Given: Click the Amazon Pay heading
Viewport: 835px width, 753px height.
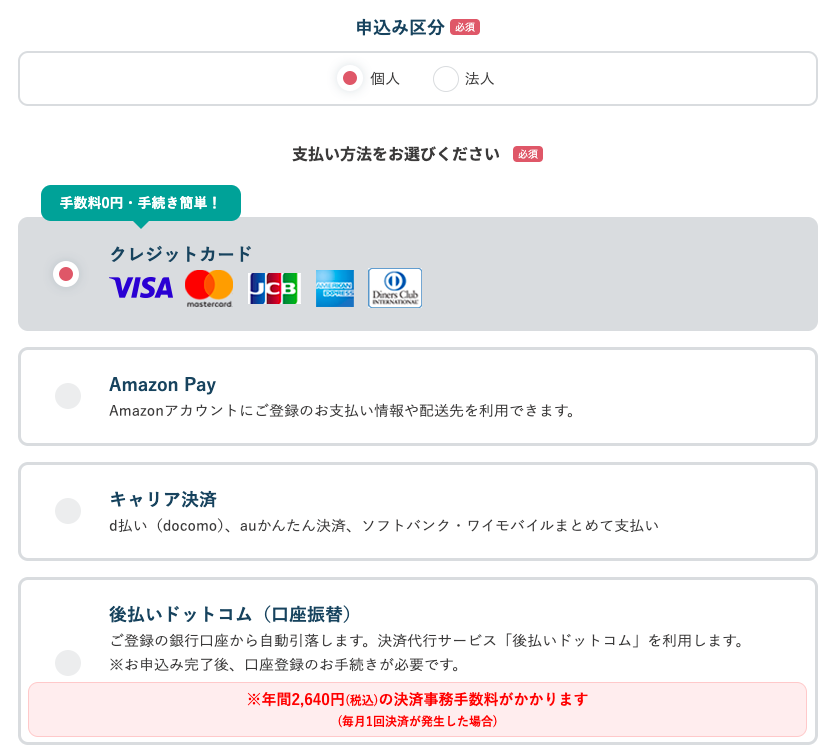Looking at the screenshot, I should tap(162, 384).
